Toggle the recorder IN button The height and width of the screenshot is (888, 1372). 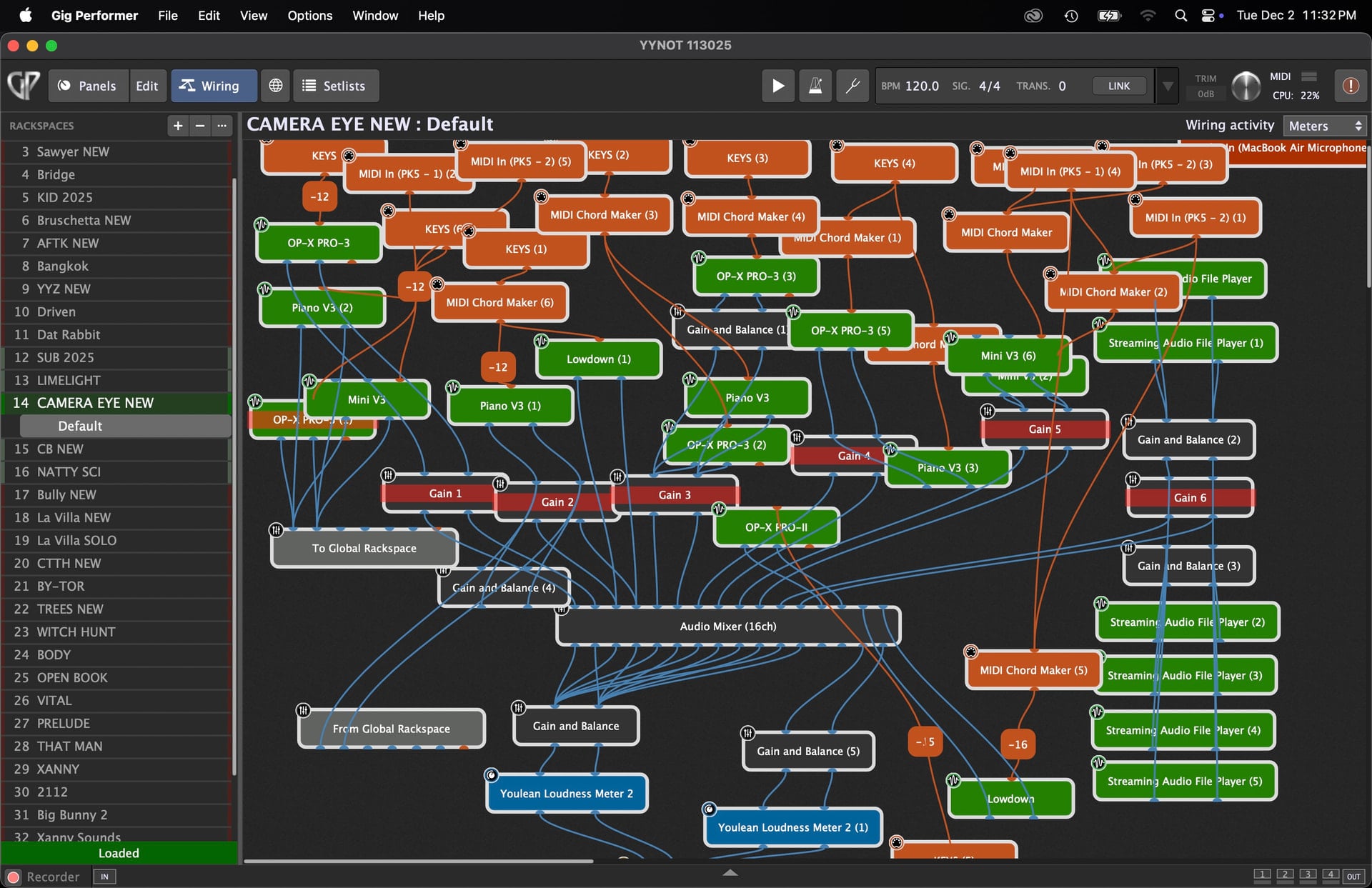pyautogui.click(x=104, y=877)
